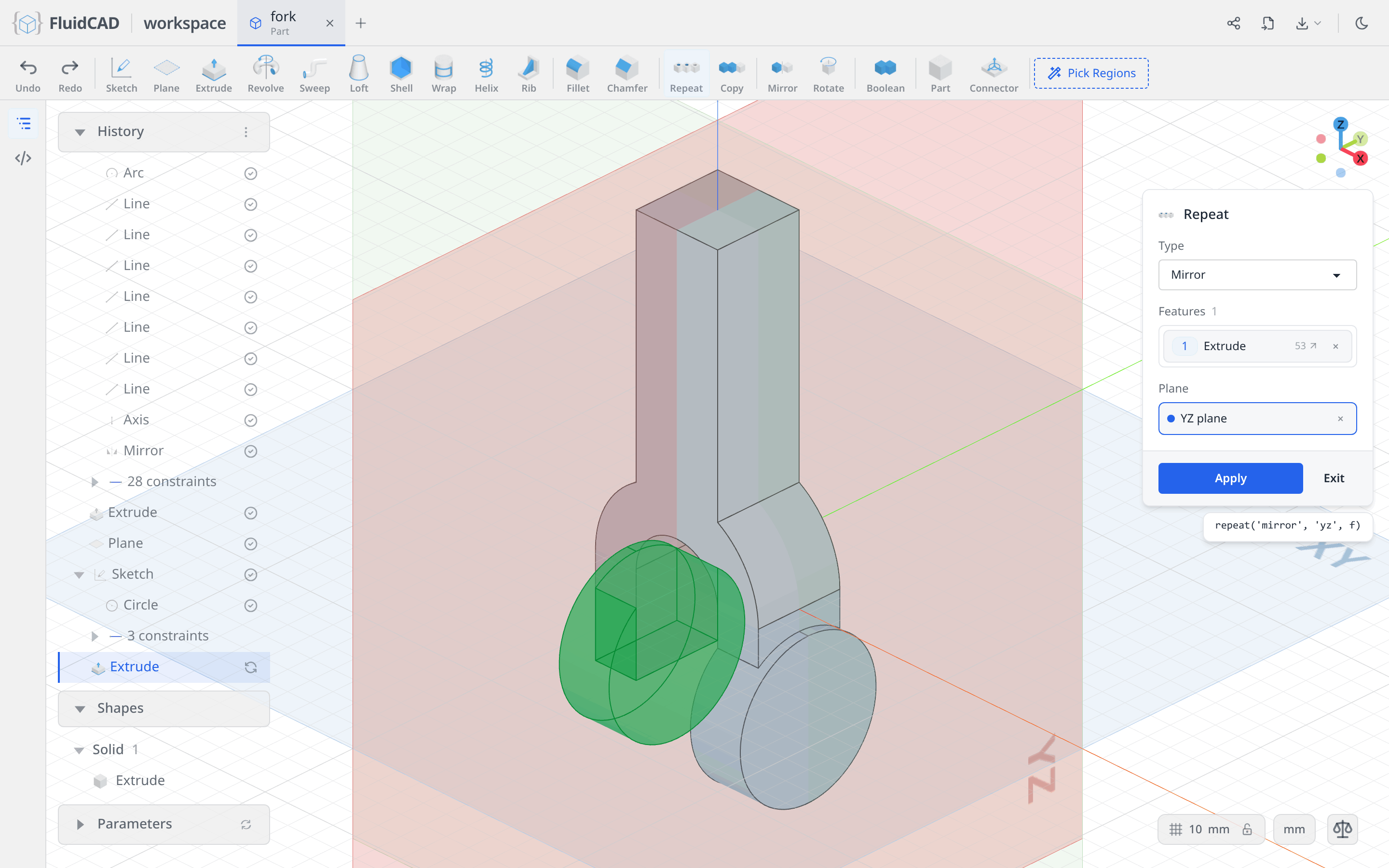
Task: Expand the Parameters panel
Action: pos(80,825)
